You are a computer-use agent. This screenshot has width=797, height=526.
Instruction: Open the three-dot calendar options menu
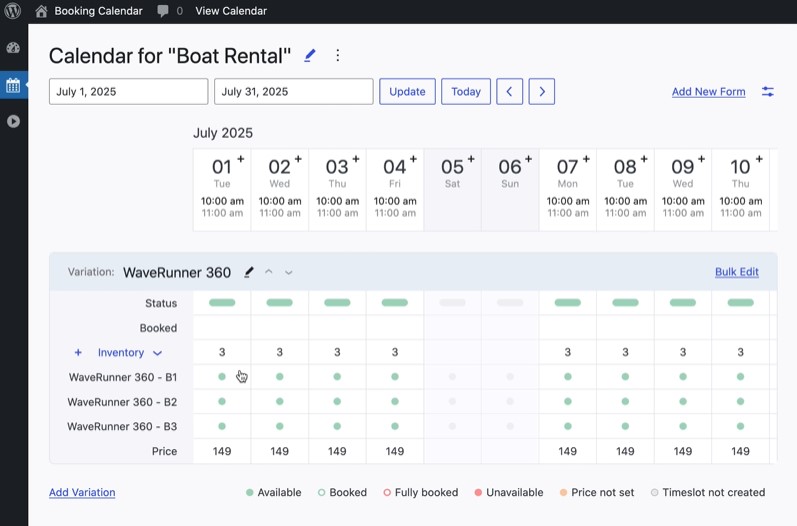tap(338, 56)
